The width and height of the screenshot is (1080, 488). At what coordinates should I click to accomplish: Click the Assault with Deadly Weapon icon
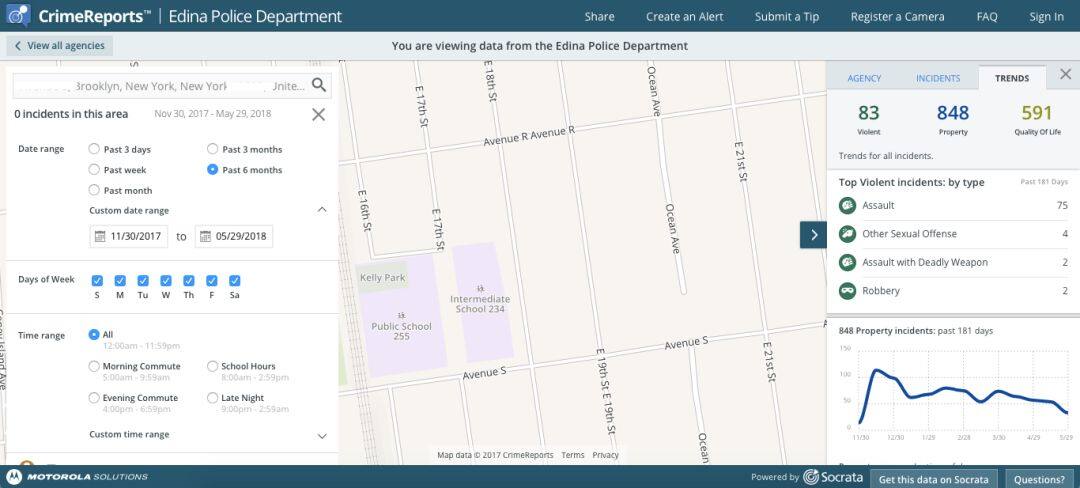[x=847, y=262]
